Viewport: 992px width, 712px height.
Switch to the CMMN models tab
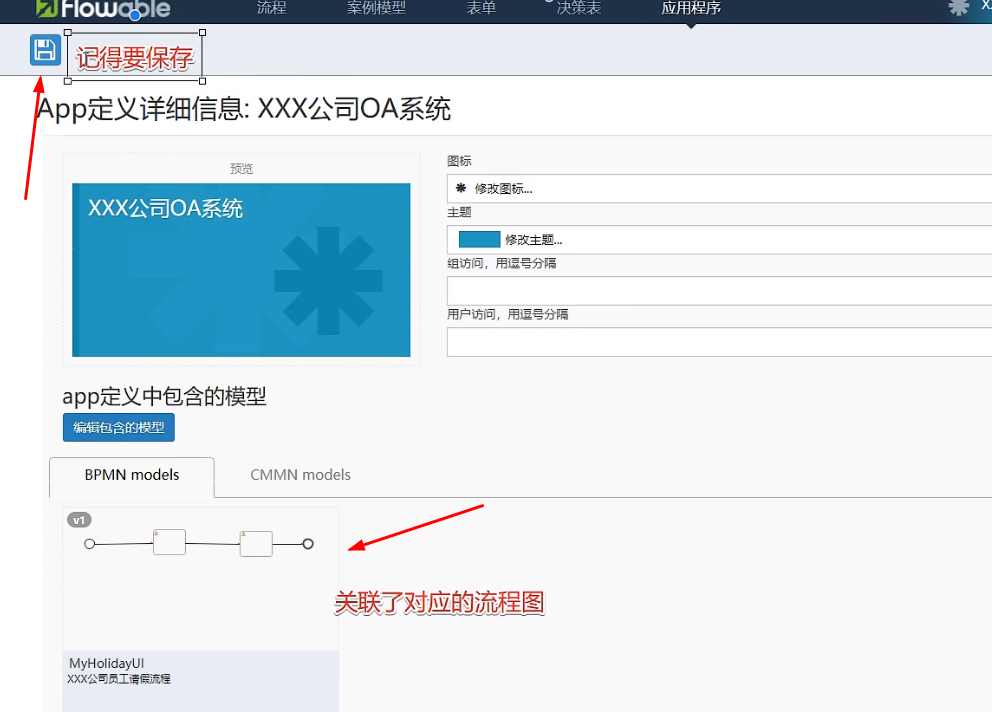click(301, 475)
